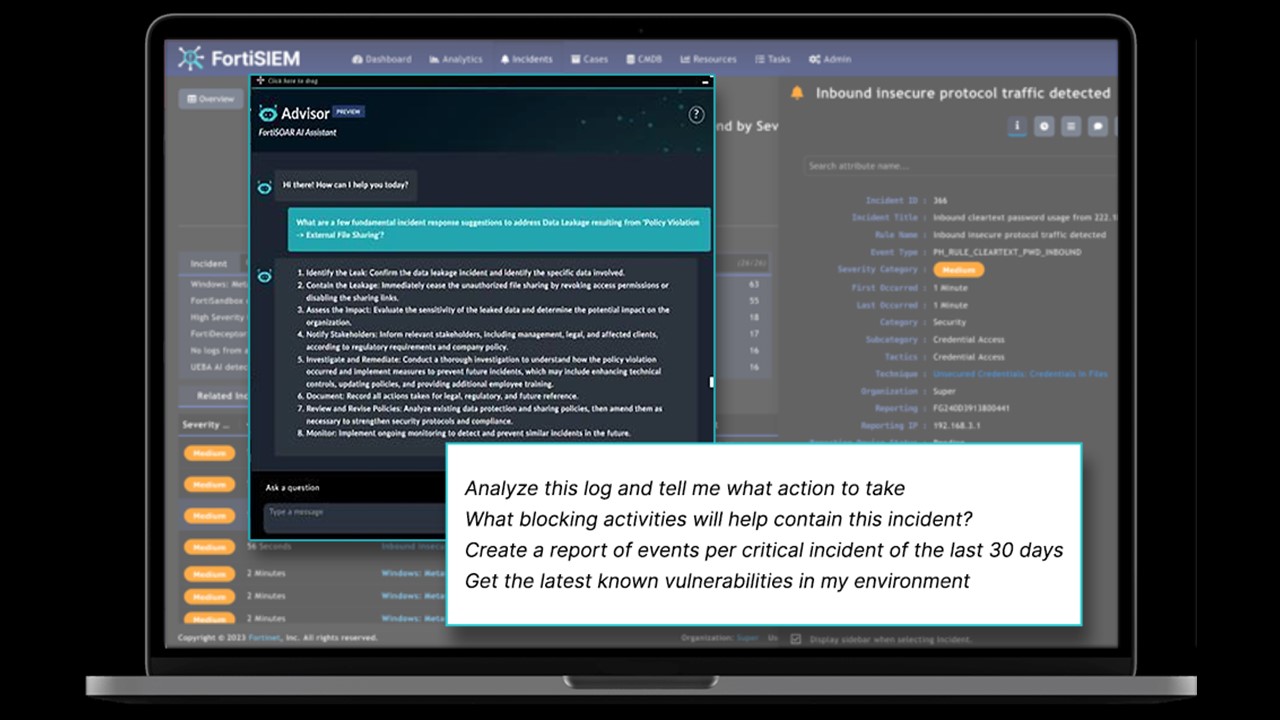Click the Medium severity badge in the incident details

point(958,270)
